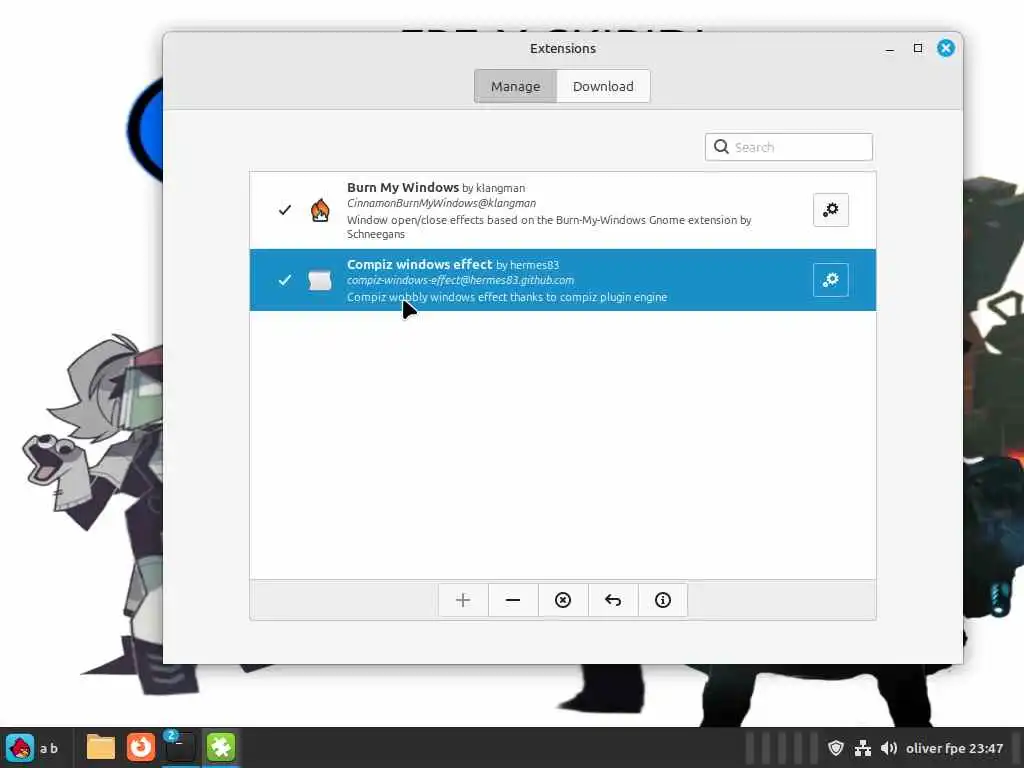Switch to the Manage tab

tap(515, 86)
